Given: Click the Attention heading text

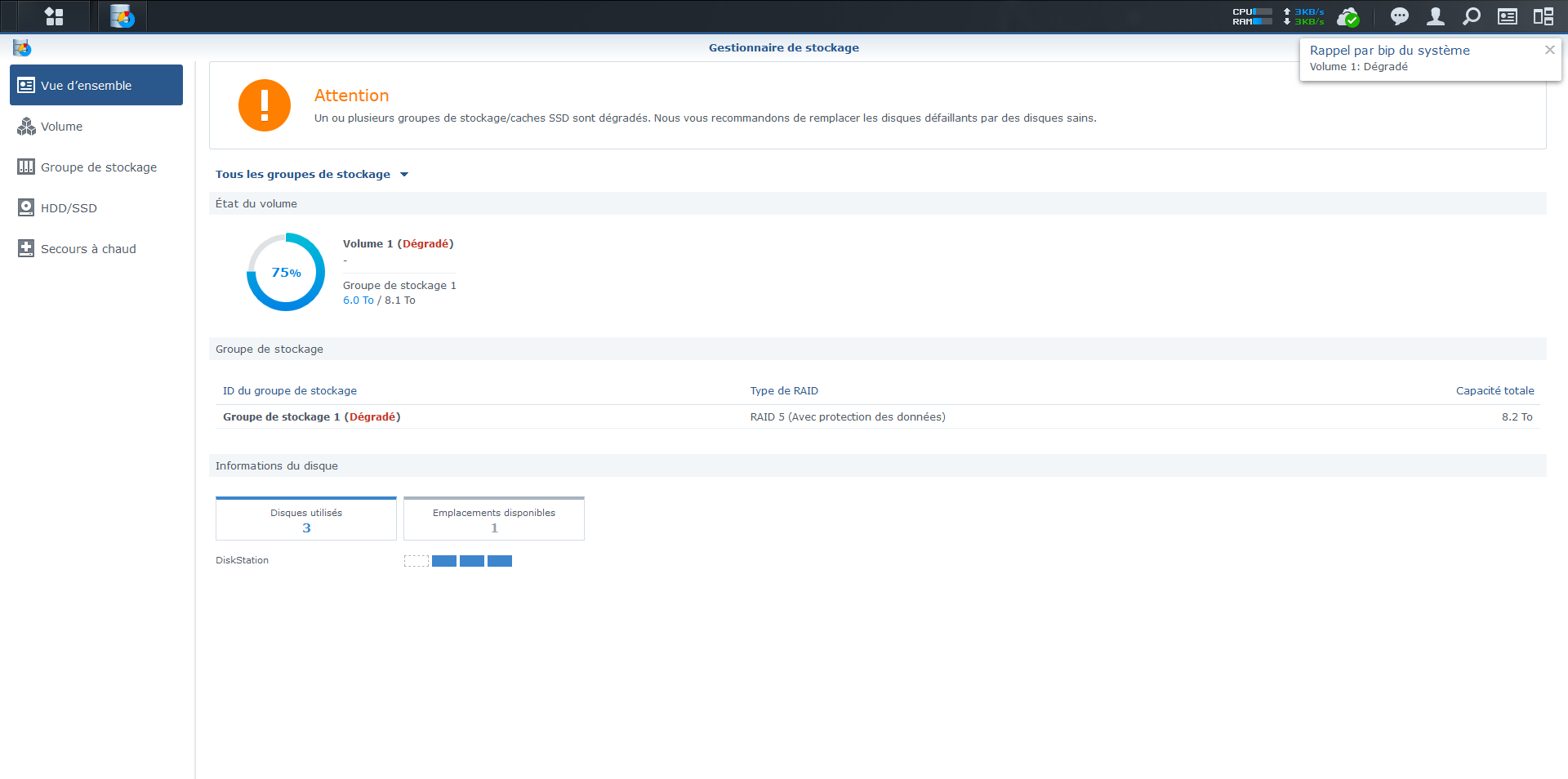Looking at the screenshot, I should point(352,96).
